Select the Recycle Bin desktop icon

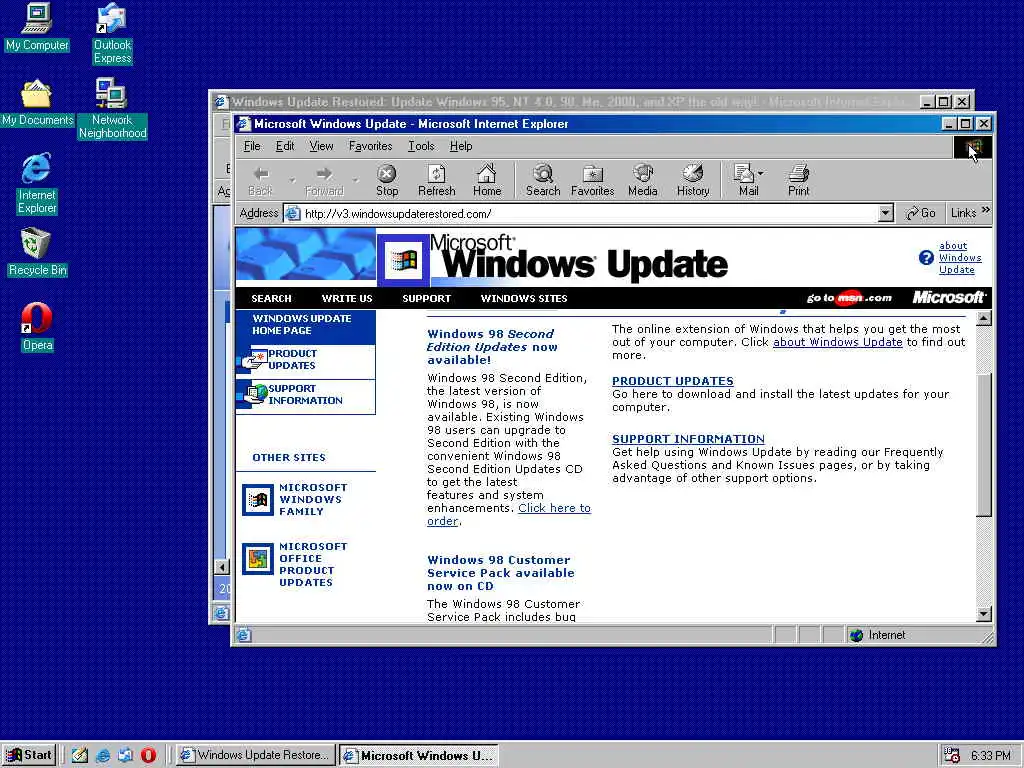(37, 252)
